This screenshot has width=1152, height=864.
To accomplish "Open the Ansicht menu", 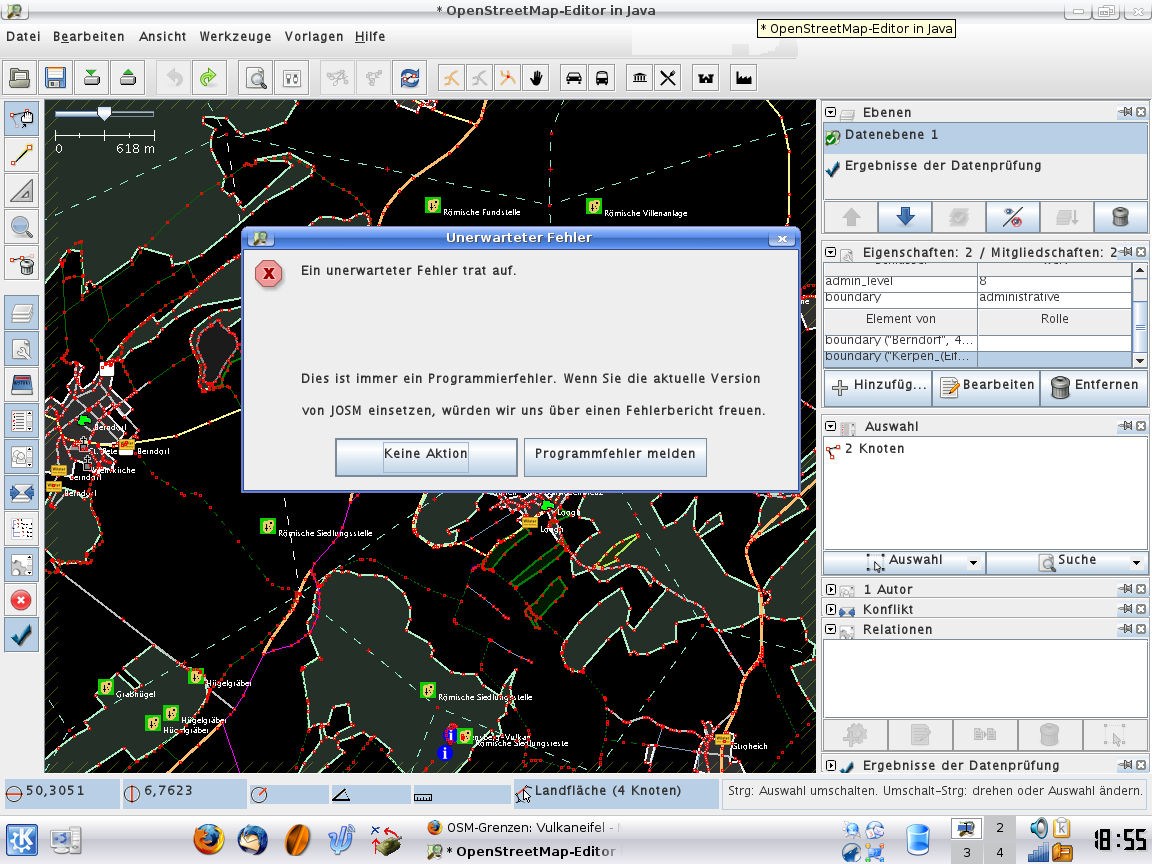I will [162, 36].
